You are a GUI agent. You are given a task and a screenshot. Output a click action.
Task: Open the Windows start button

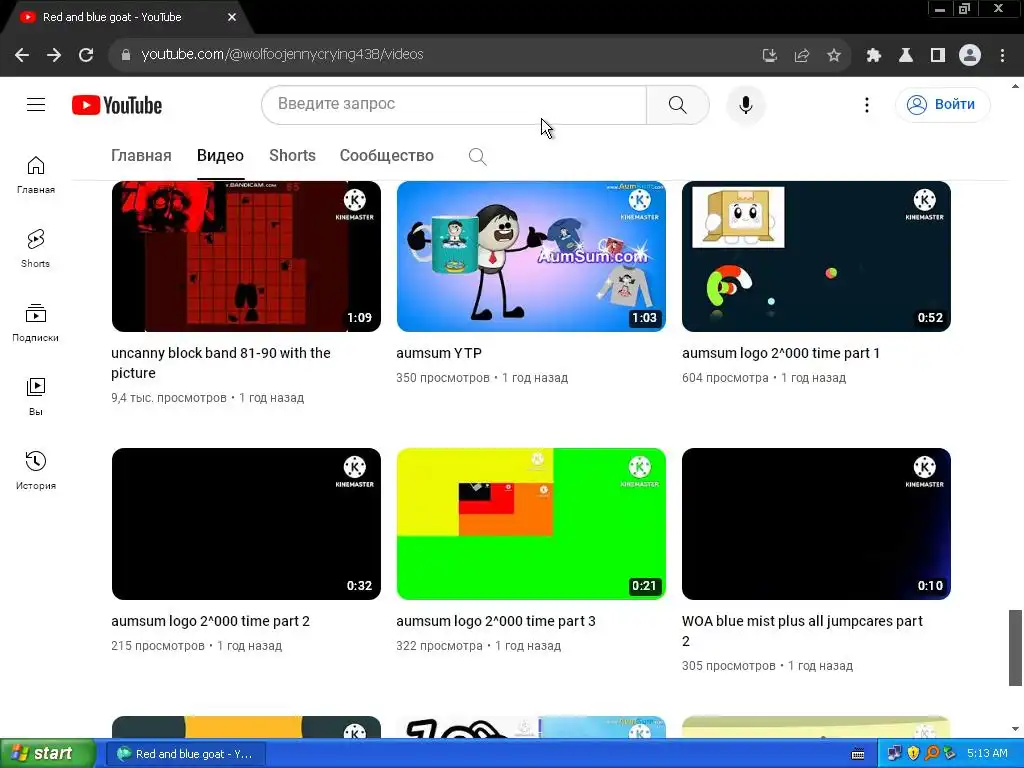[x=48, y=754]
